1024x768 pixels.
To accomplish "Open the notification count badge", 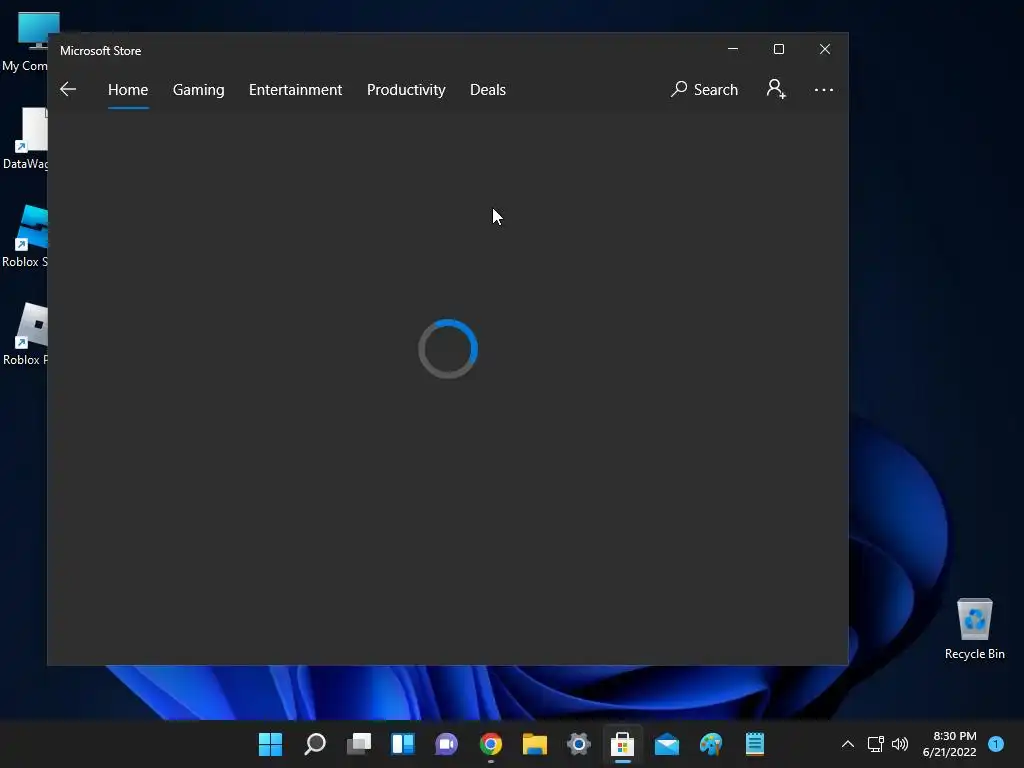I will (996, 744).
